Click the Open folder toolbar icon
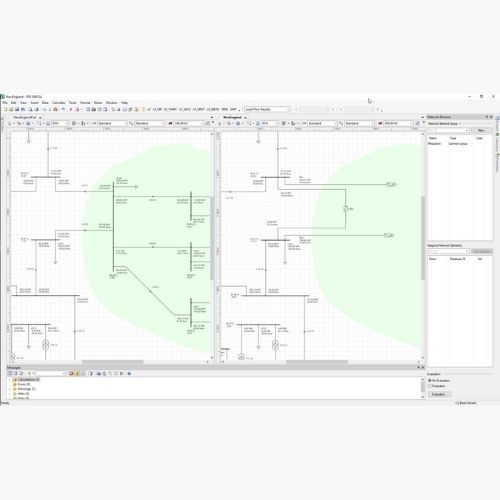The width and height of the screenshot is (500, 500). point(11,109)
